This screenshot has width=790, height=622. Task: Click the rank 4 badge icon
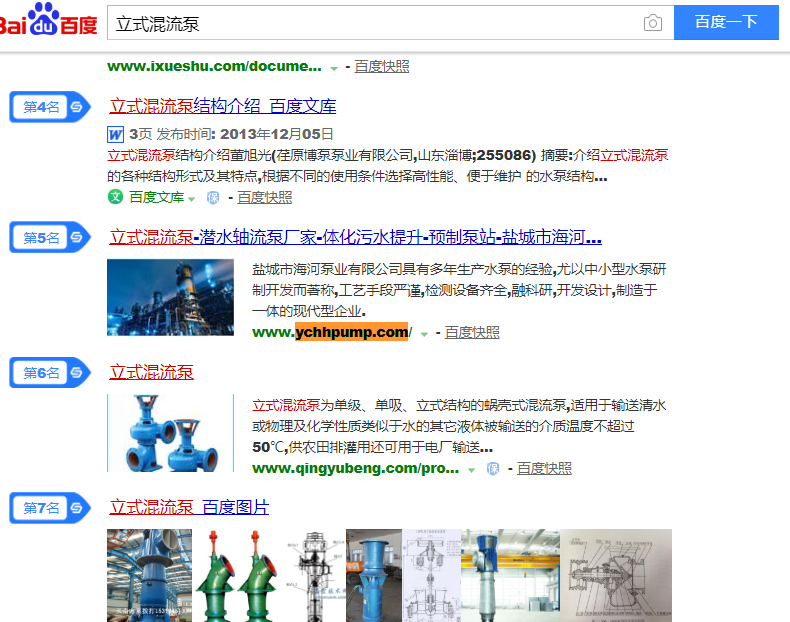50,107
